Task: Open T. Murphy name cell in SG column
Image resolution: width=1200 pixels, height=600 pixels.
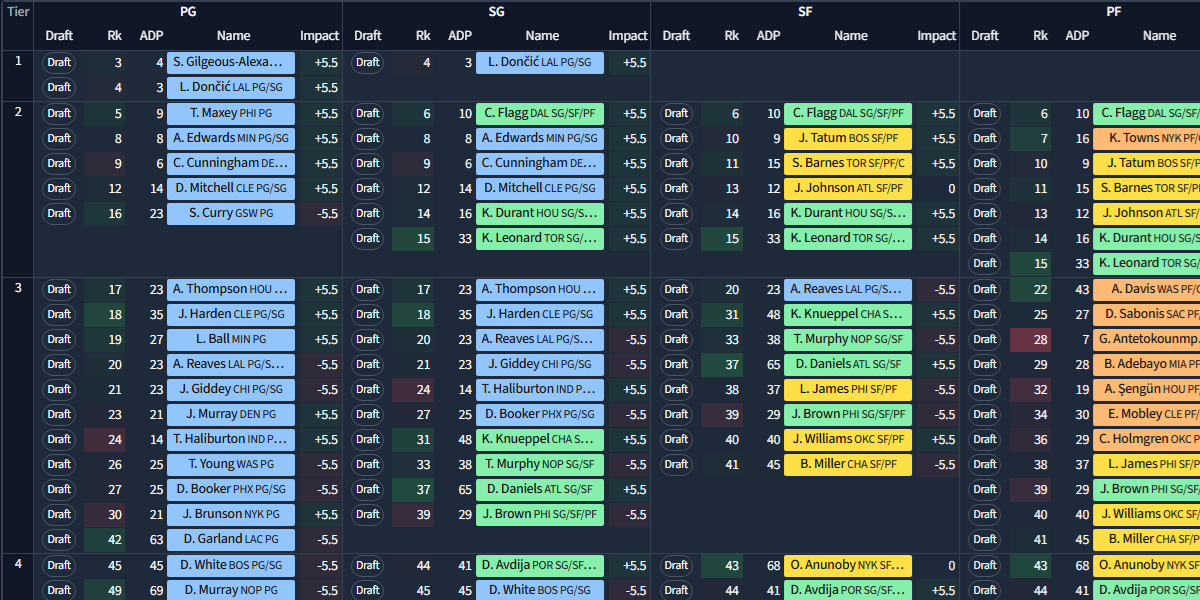Action: tap(540, 465)
